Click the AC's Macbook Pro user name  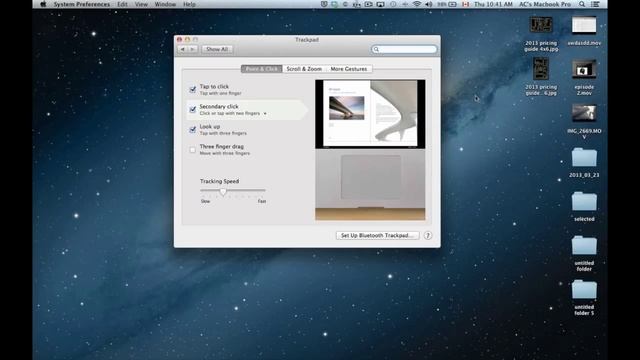[545, 4]
